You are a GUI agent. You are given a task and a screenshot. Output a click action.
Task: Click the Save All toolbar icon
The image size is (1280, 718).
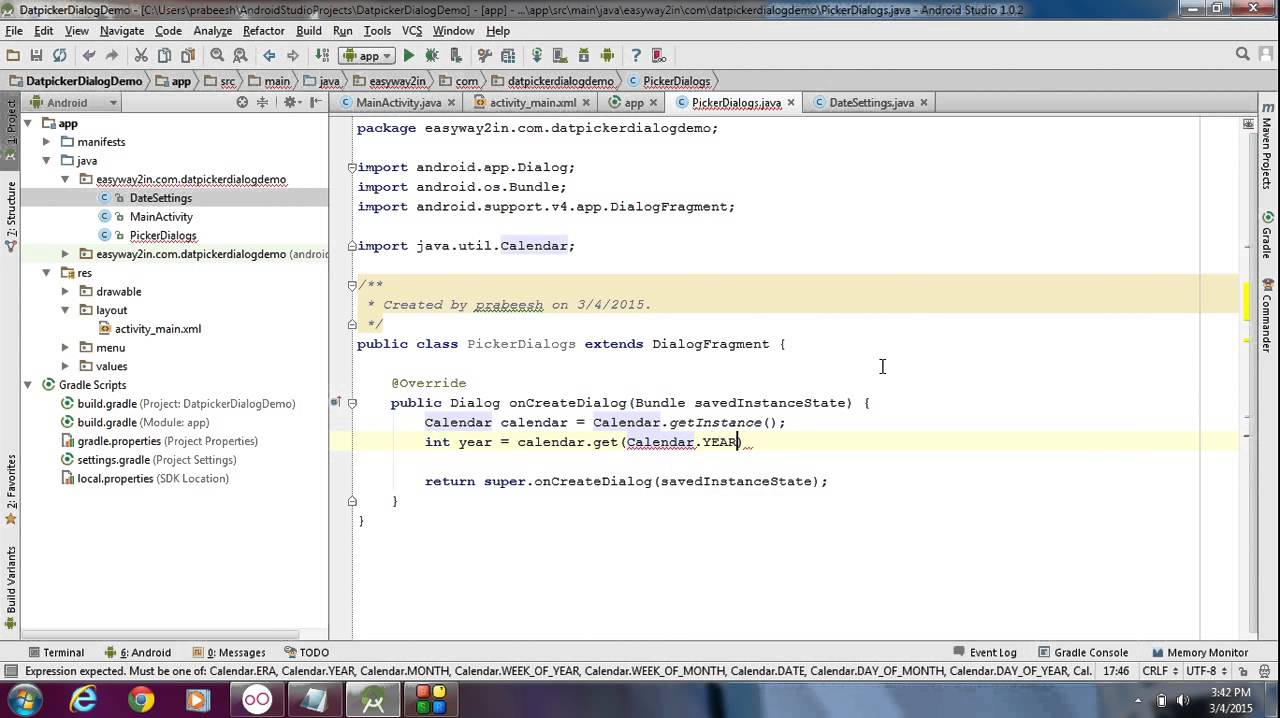[36, 56]
